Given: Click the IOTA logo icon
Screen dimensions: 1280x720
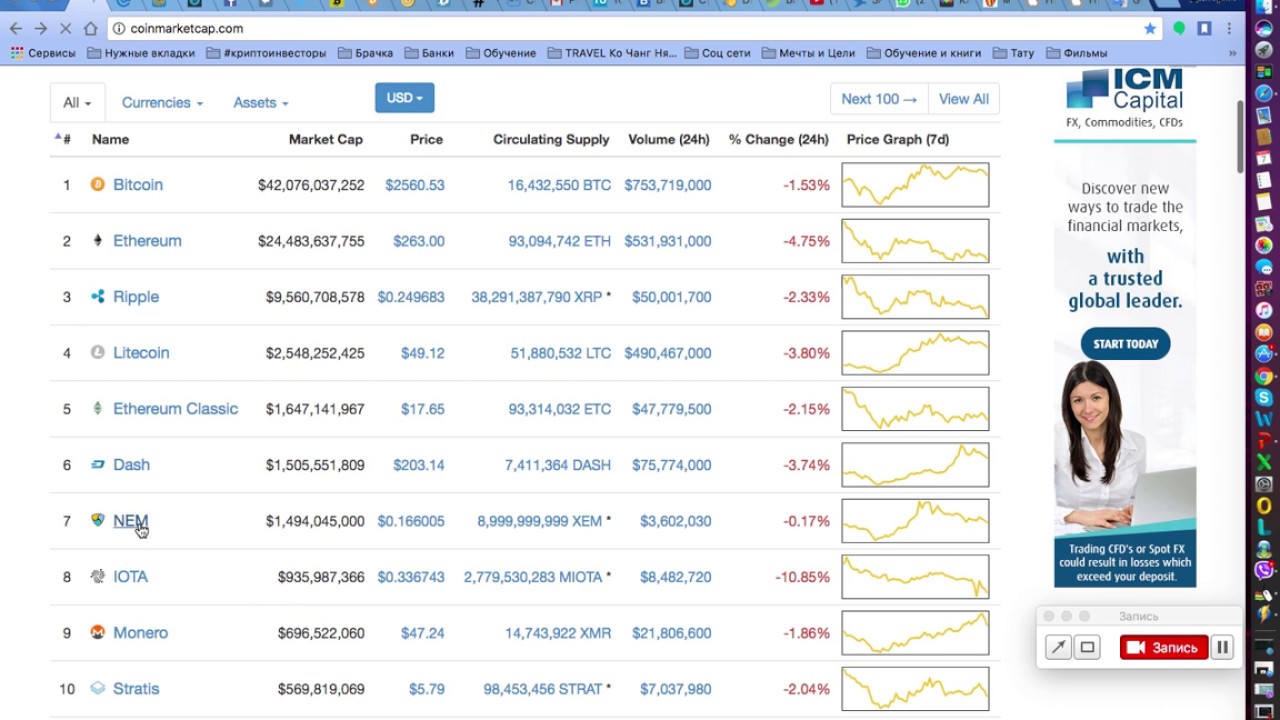Looking at the screenshot, I should tap(97, 577).
